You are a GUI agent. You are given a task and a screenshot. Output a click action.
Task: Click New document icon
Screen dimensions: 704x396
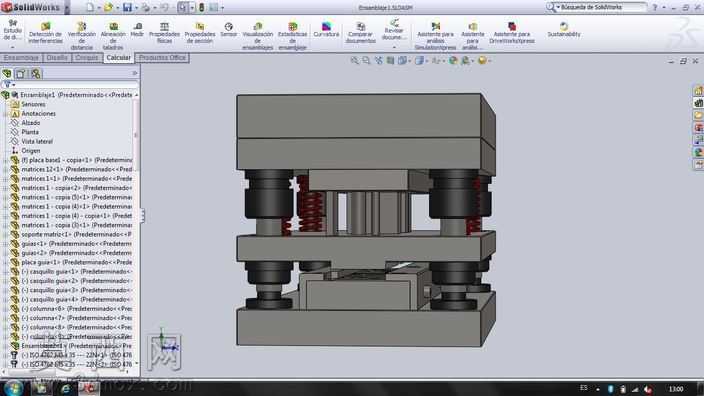pos(90,8)
